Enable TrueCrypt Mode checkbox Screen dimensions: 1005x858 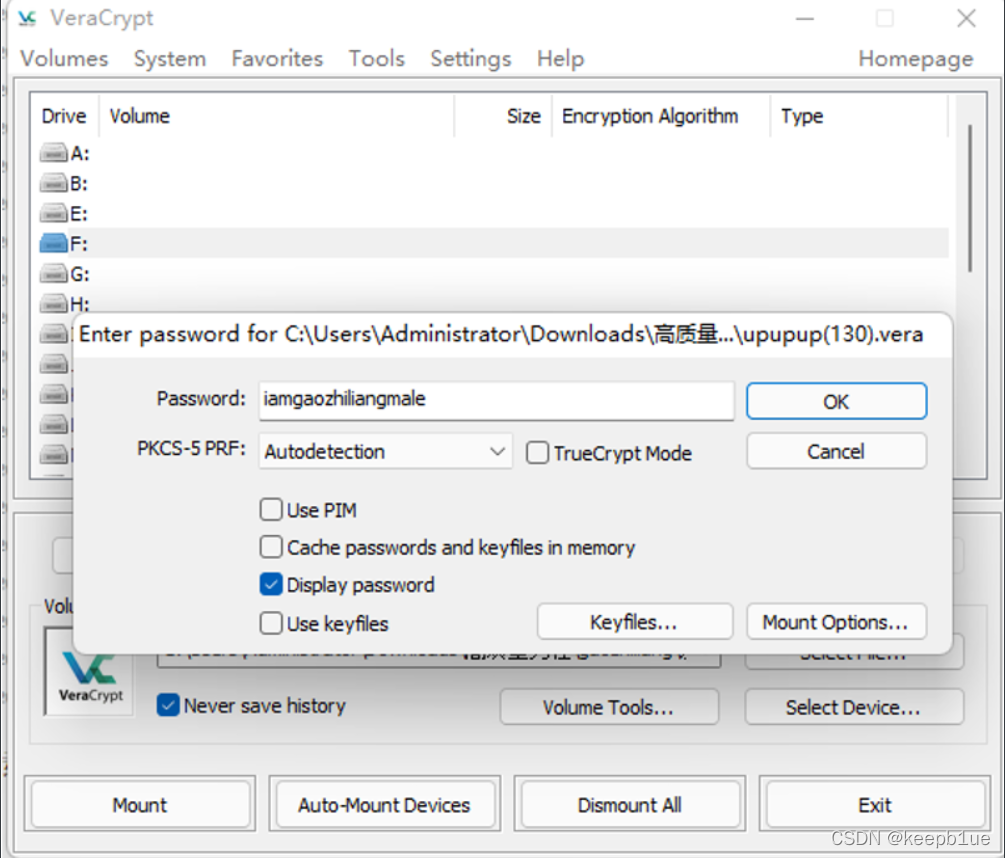tap(537, 452)
